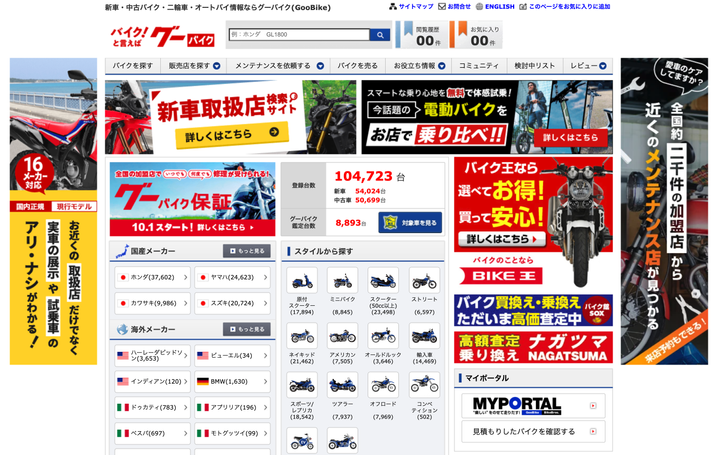The image size is (720, 455).
Task: Choose オールドルック style icon
Action: [383, 336]
